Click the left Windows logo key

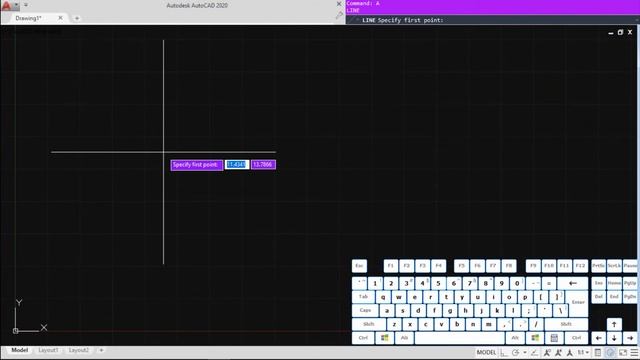click(384, 338)
